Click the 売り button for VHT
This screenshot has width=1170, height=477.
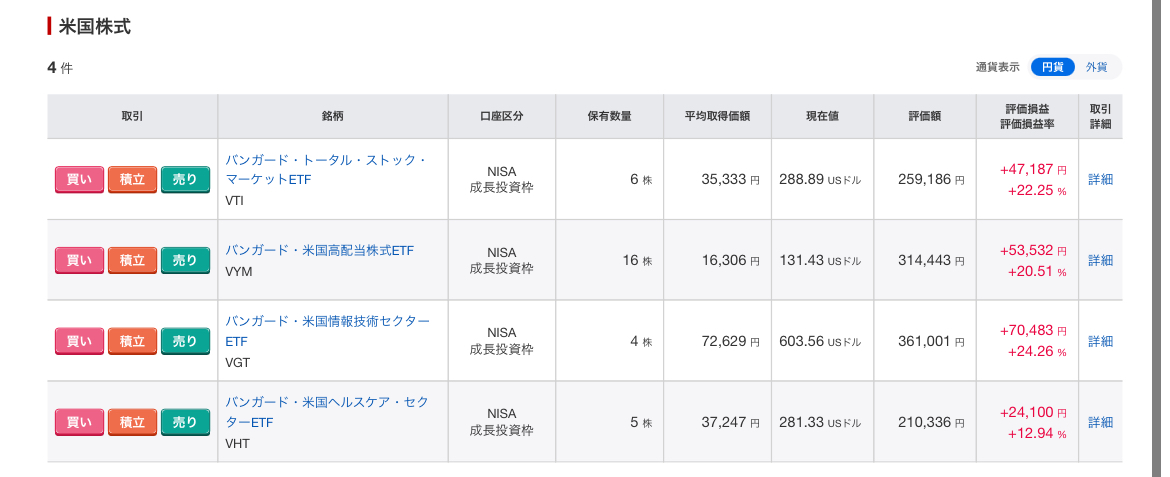click(185, 423)
